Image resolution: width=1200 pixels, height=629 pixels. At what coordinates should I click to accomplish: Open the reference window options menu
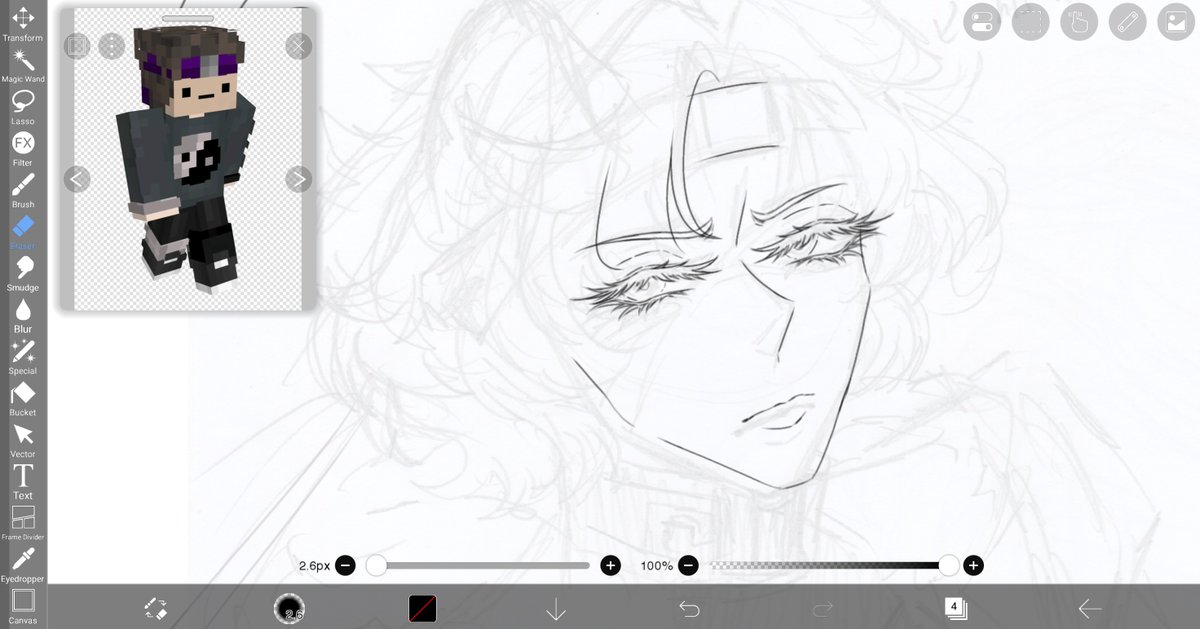pos(111,46)
